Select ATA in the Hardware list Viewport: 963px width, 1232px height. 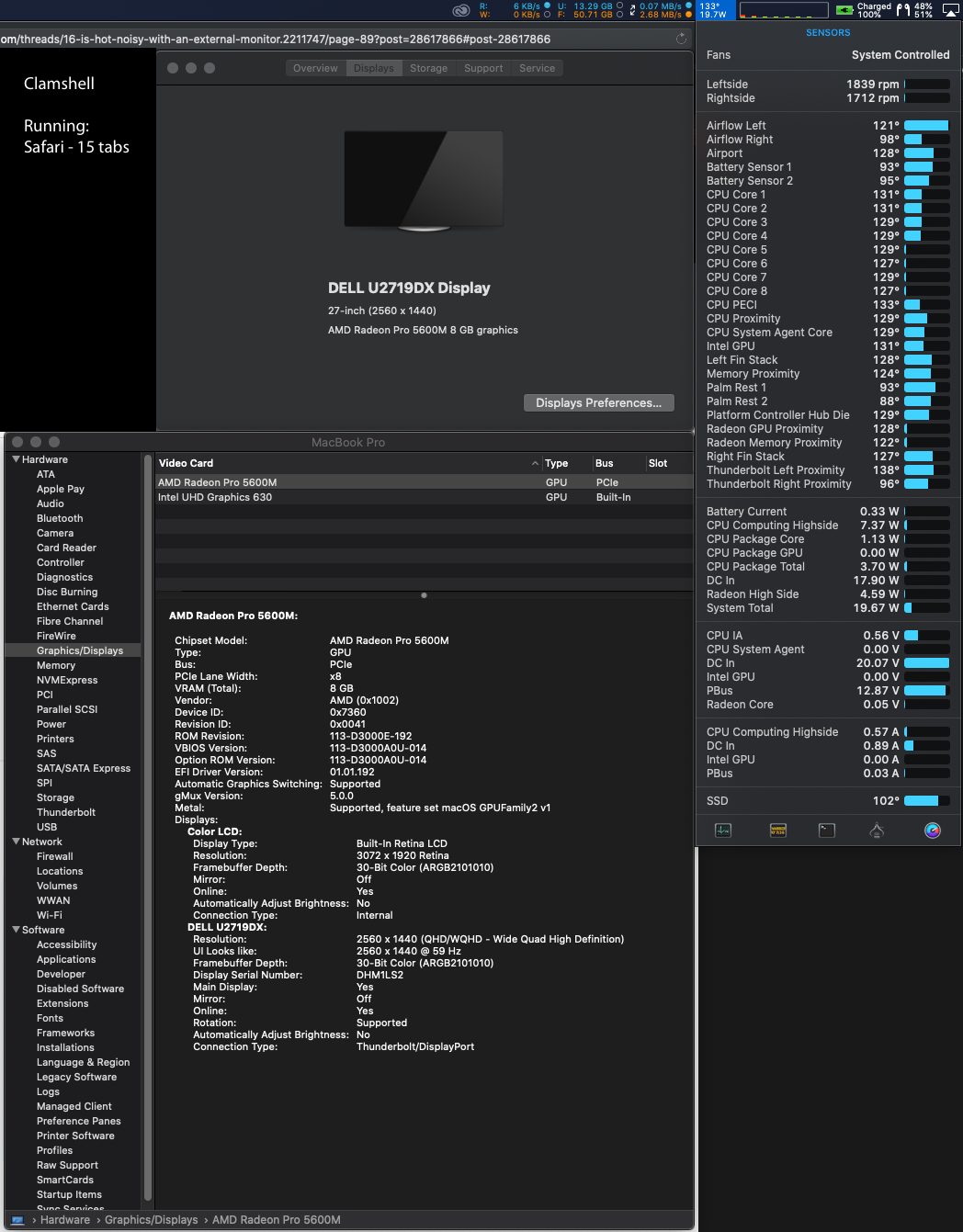click(45, 474)
